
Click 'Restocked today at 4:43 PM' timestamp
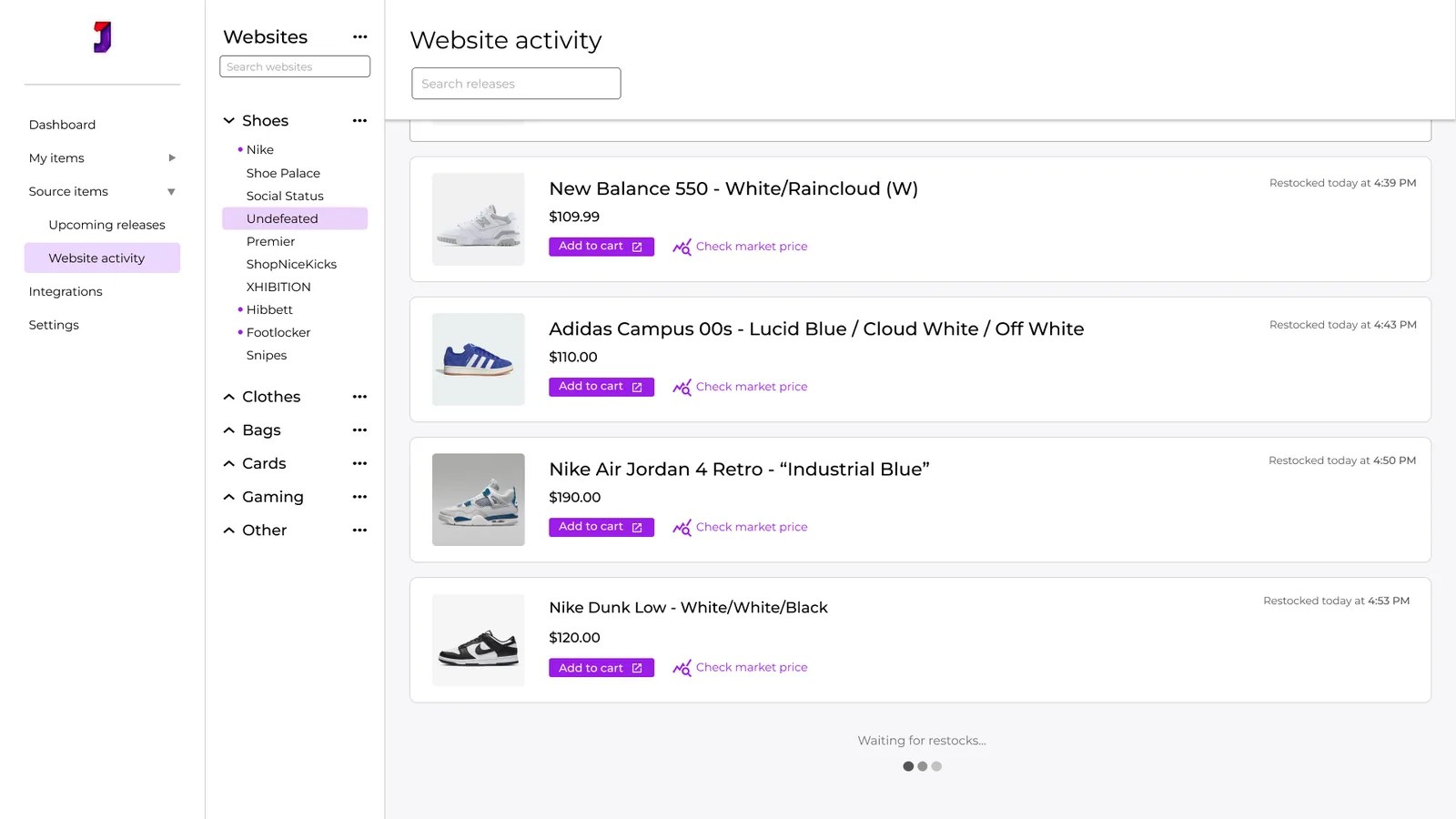pyautogui.click(x=1343, y=325)
